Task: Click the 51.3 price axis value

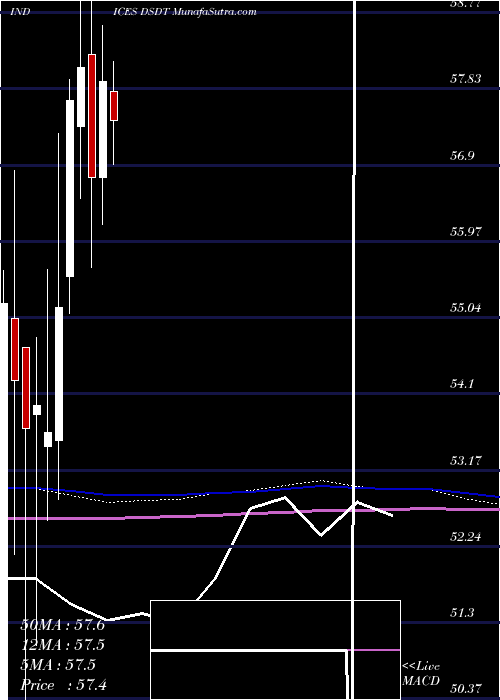Action: tap(462, 612)
